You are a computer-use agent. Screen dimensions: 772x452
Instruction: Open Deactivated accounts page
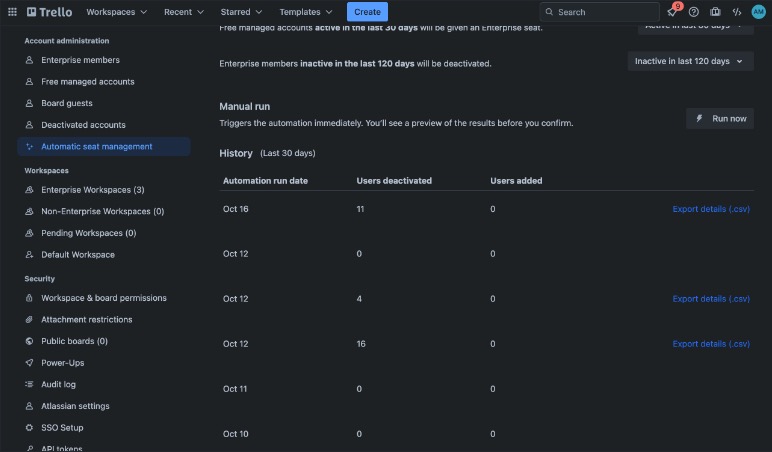click(83, 125)
